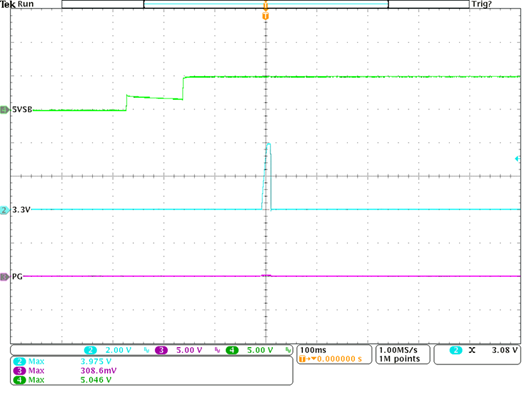Click the 100ms timebase readout

click(x=313, y=350)
